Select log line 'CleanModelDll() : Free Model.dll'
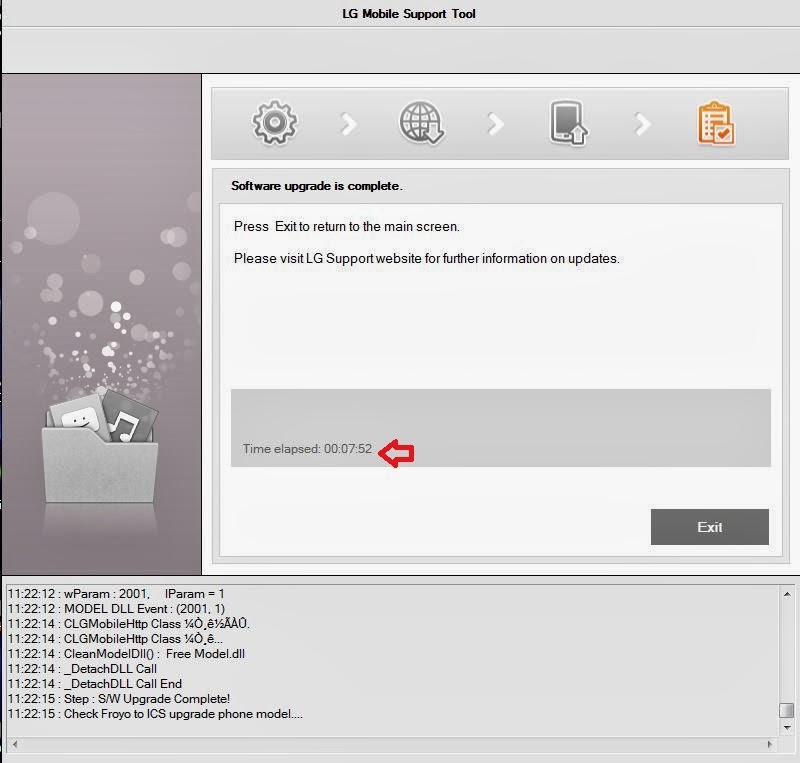800x763 pixels. click(x=126, y=654)
